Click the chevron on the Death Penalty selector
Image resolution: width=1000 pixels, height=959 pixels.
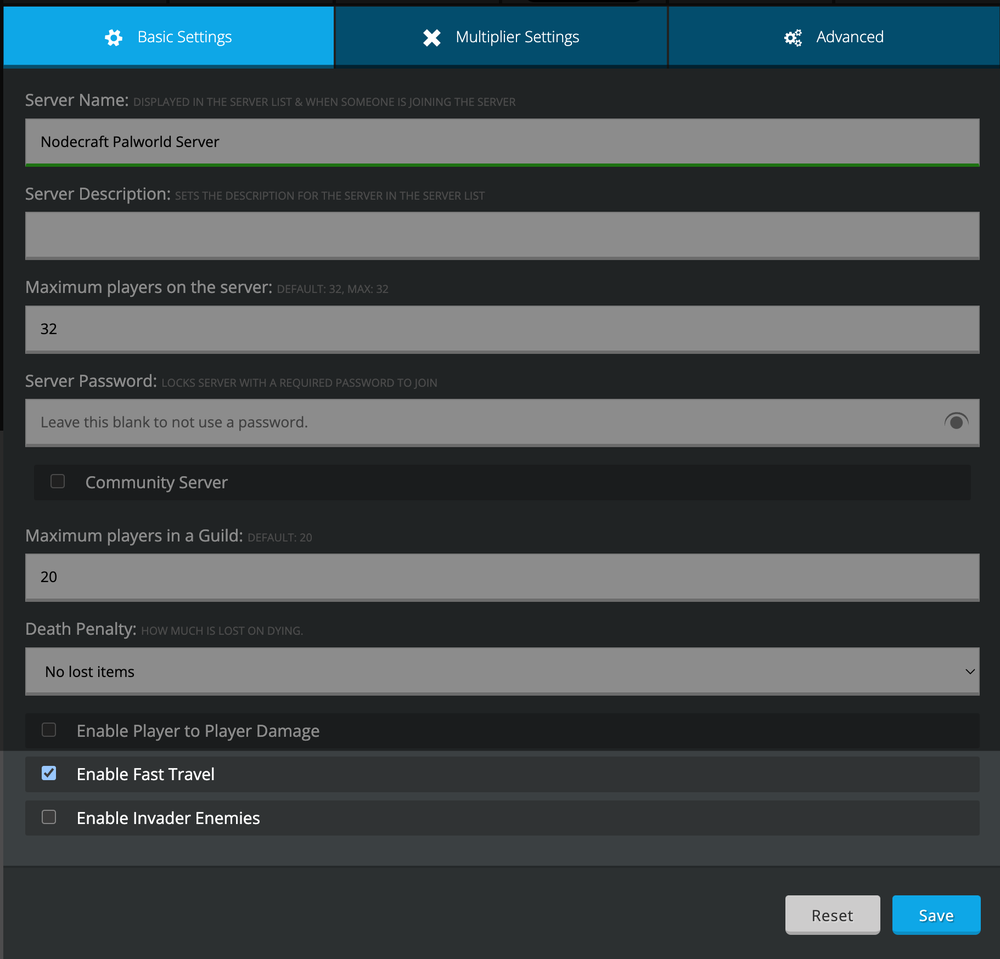[969, 671]
